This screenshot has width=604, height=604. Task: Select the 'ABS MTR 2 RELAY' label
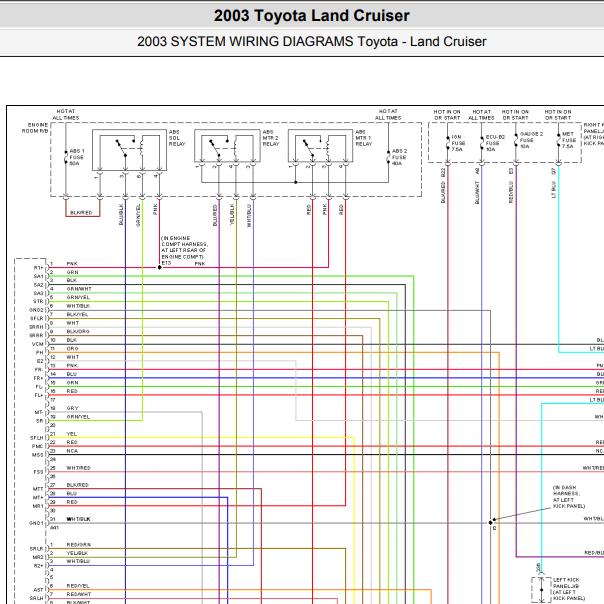coord(271,138)
